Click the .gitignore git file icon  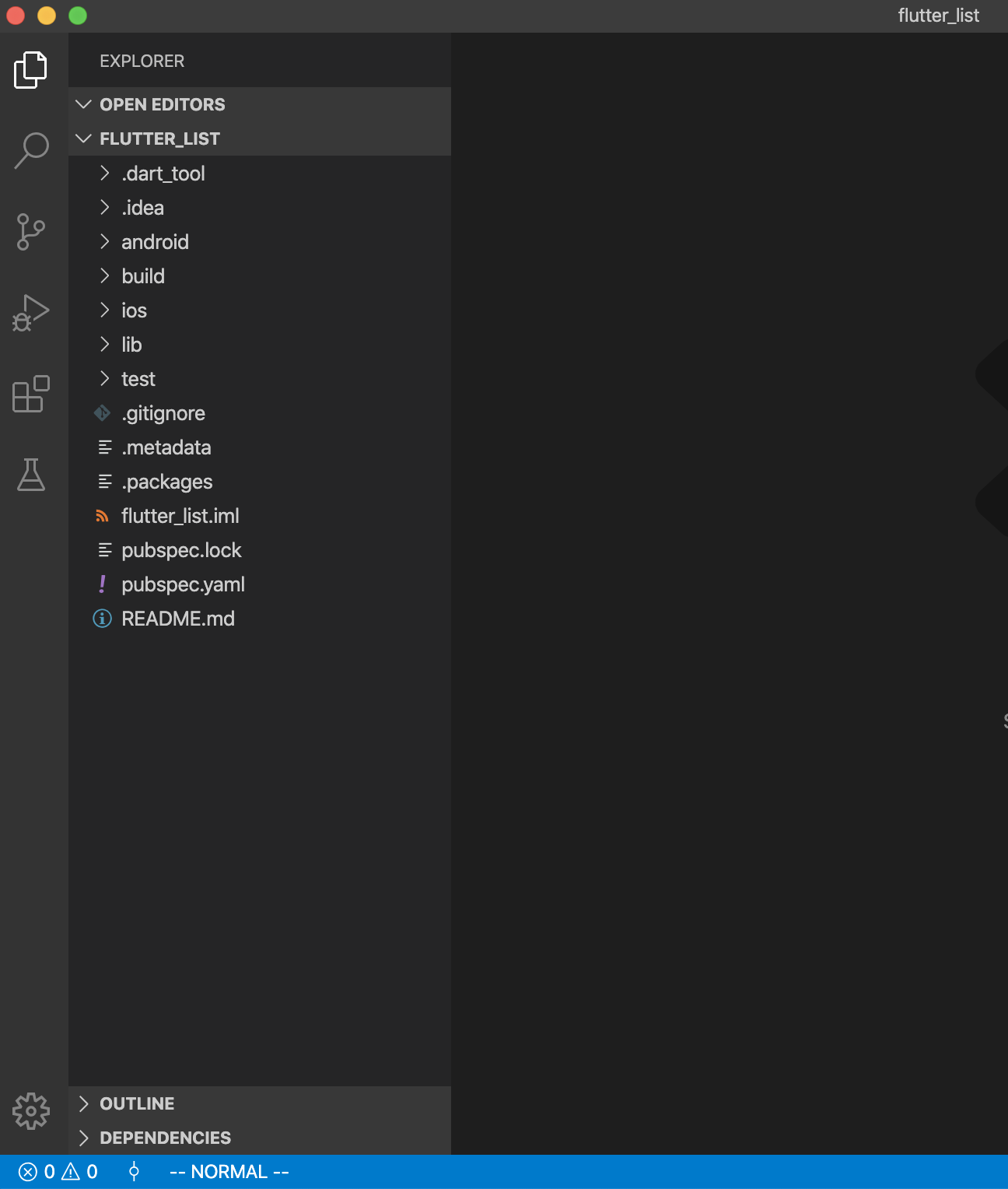pyautogui.click(x=102, y=413)
